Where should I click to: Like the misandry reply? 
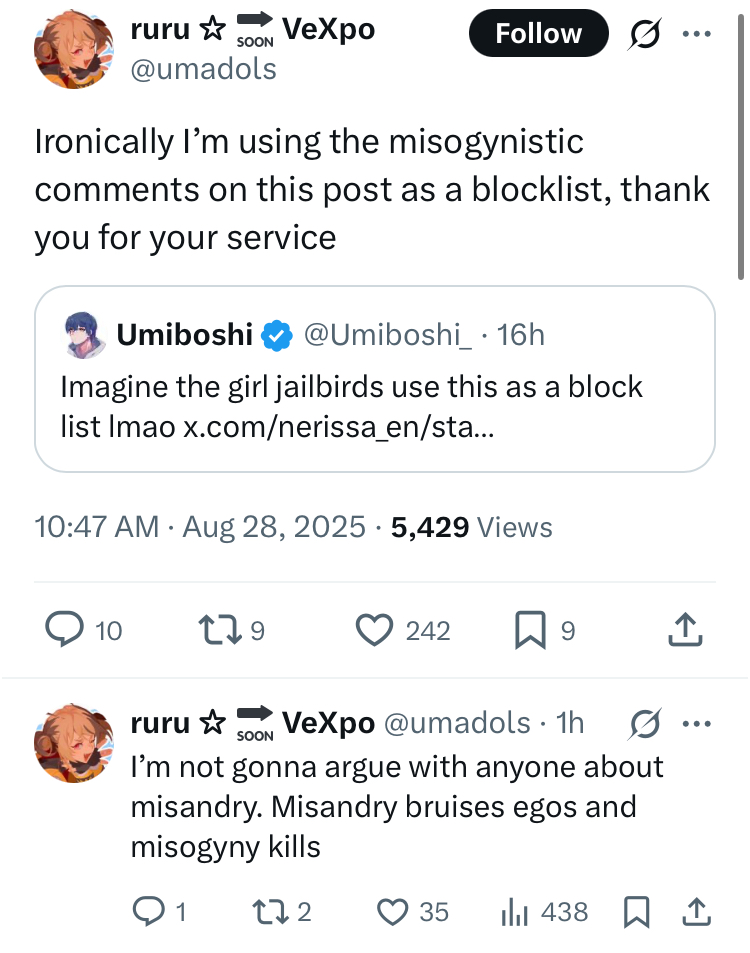coord(393,911)
